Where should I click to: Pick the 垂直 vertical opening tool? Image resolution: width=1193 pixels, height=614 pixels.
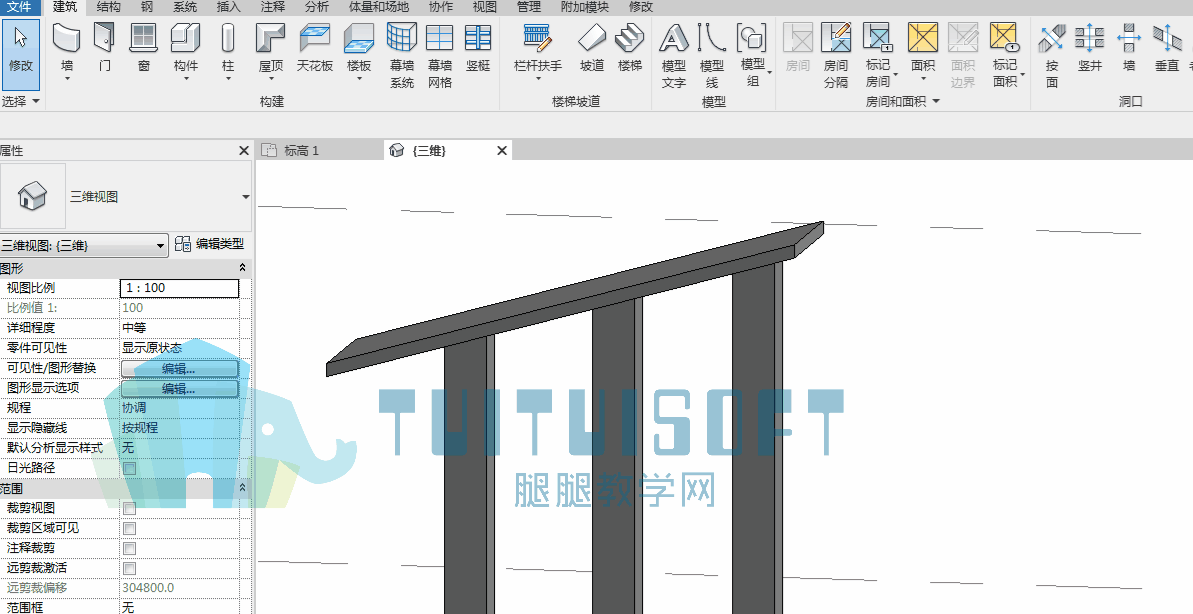(x=1166, y=47)
